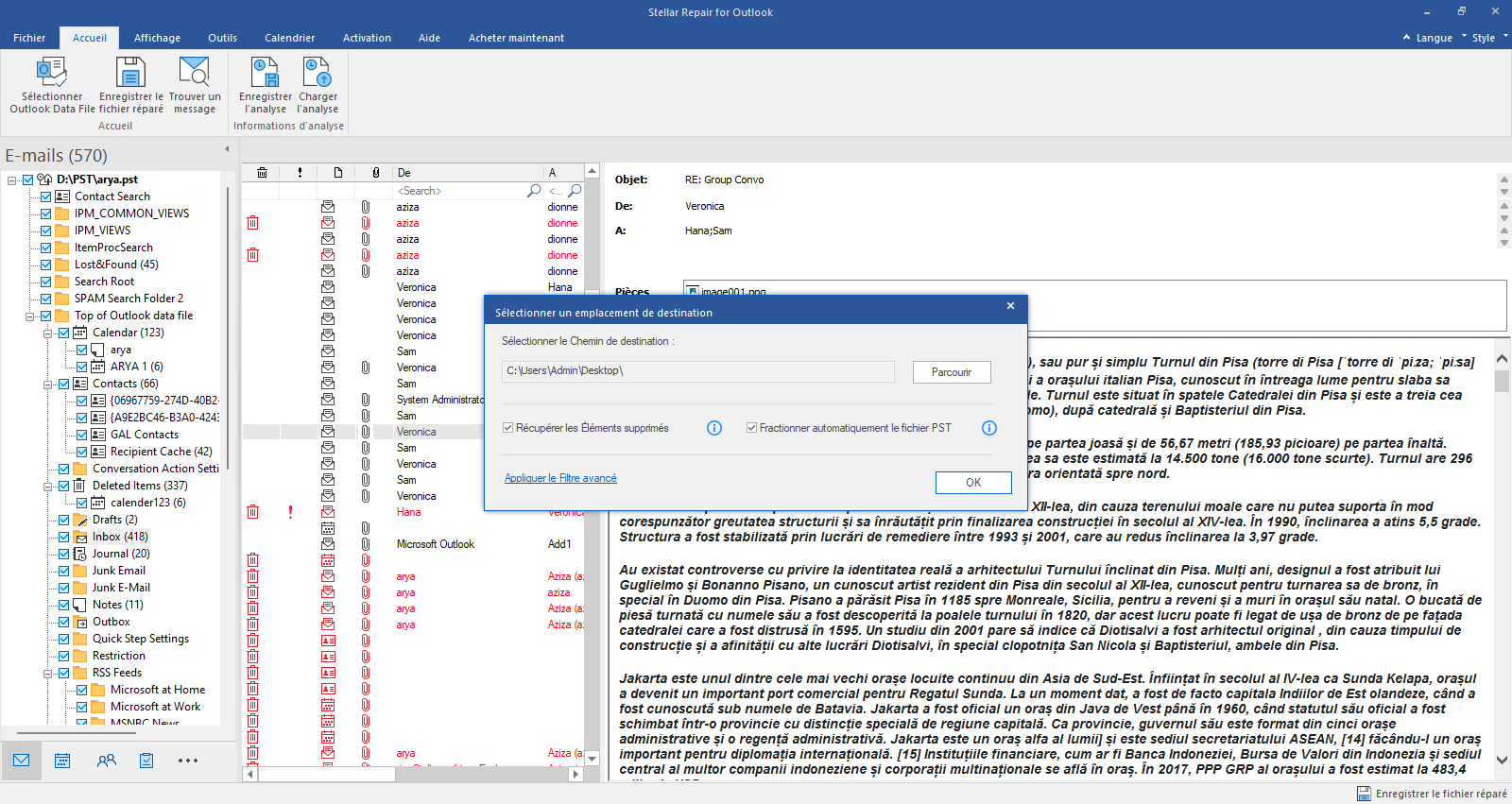
Task: Collapse the Contacts (66) tree node
Action: (x=47, y=384)
